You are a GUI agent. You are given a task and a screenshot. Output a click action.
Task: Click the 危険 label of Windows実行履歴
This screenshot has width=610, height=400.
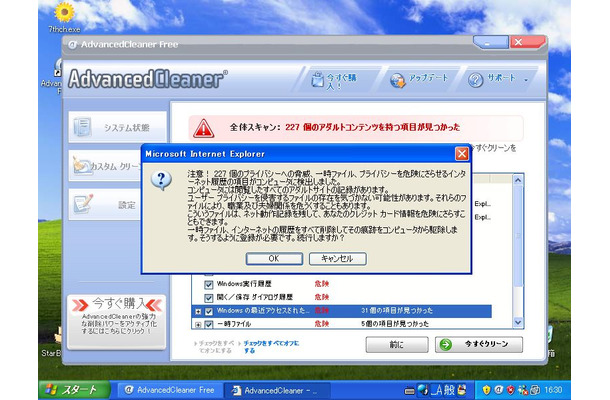[322, 284]
